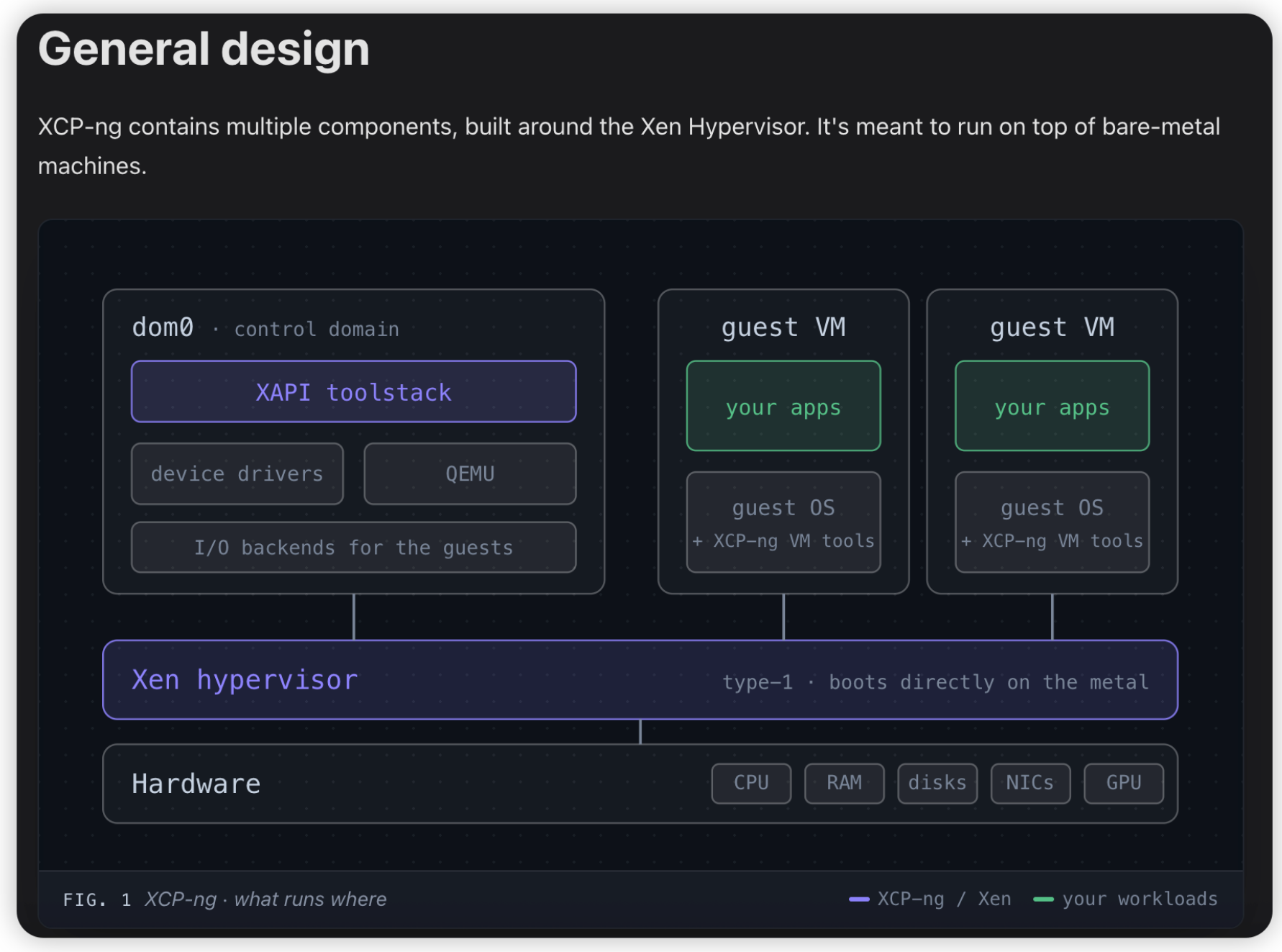Click "guest OS" box in first guest VM
The width and height of the screenshot is (1282, 952).
(x=783, y=522)
